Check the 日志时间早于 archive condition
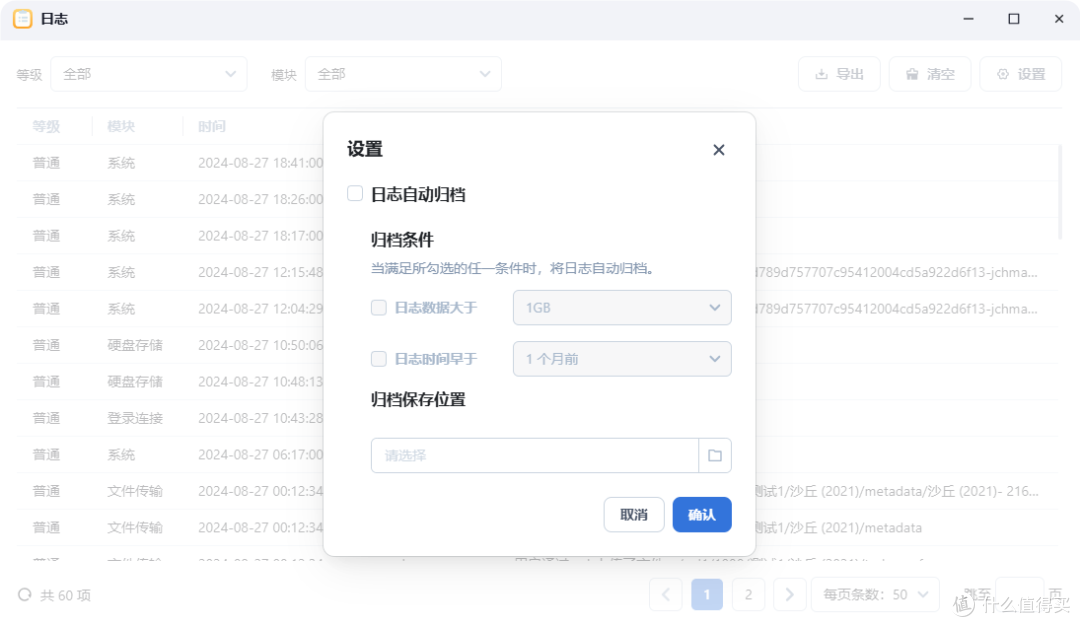 click(379, 359)
